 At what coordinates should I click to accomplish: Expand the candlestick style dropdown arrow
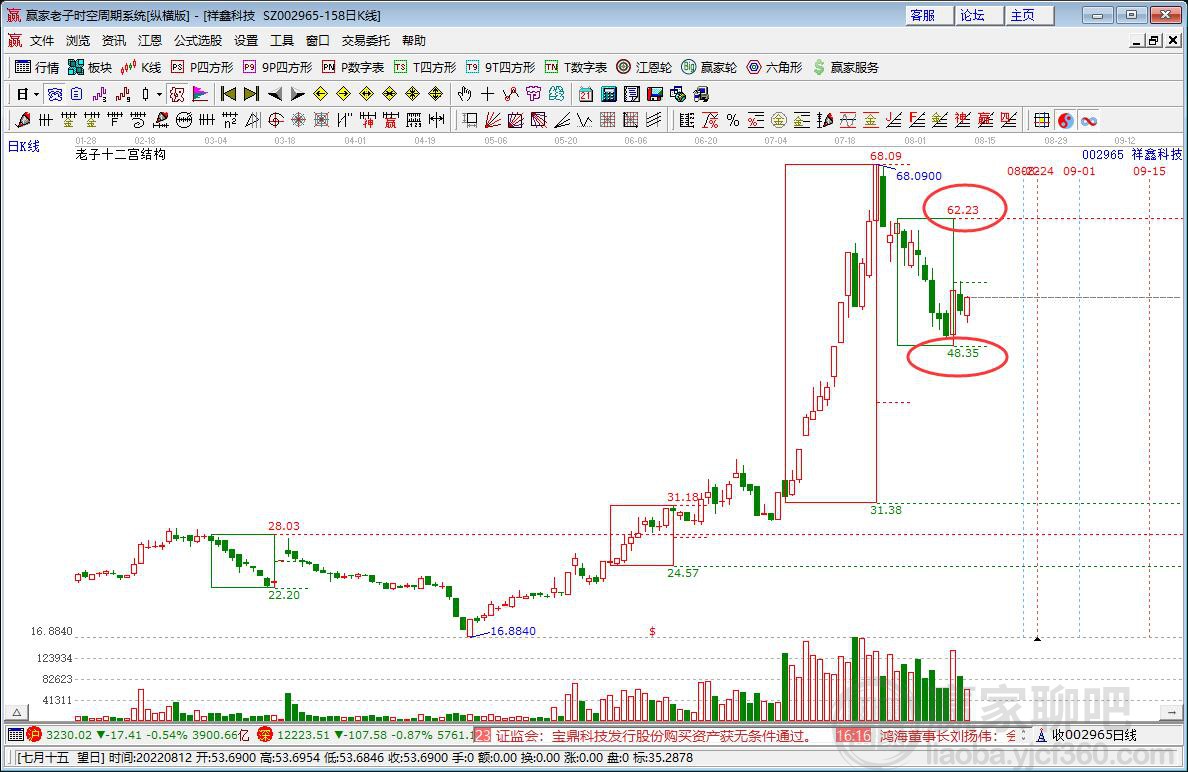point(159,95)
